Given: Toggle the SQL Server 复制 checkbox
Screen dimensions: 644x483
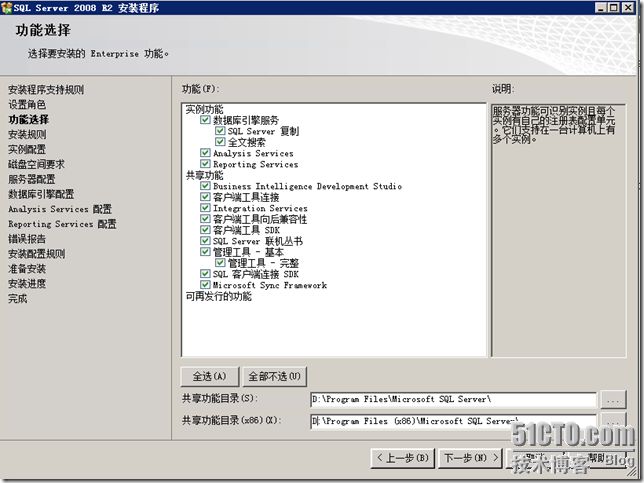Looking at the screenshot, I should 220,131.
